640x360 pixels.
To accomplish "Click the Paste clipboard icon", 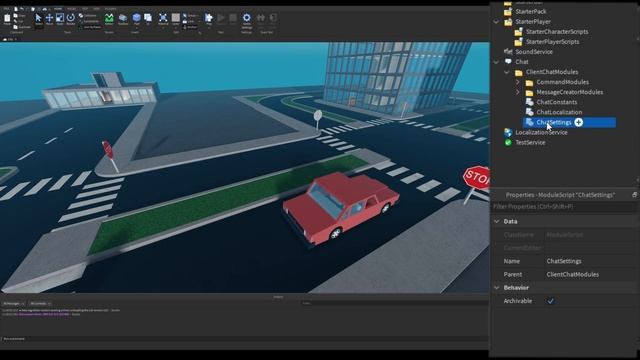I will point(7,19).
